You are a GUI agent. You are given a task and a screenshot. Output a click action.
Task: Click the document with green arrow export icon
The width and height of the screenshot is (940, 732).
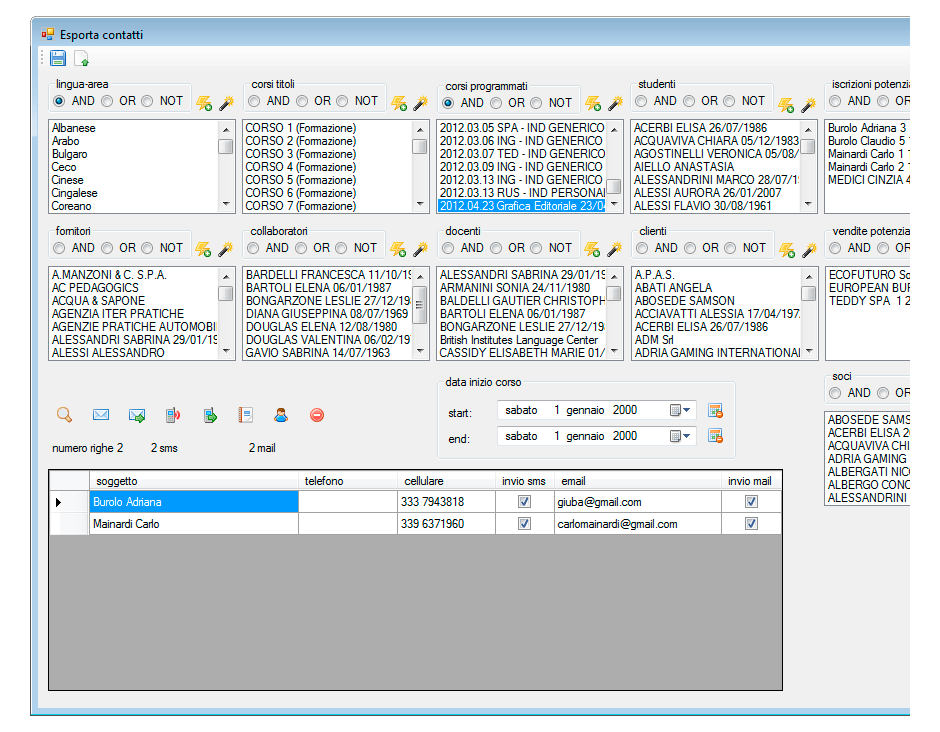[210, 415]
